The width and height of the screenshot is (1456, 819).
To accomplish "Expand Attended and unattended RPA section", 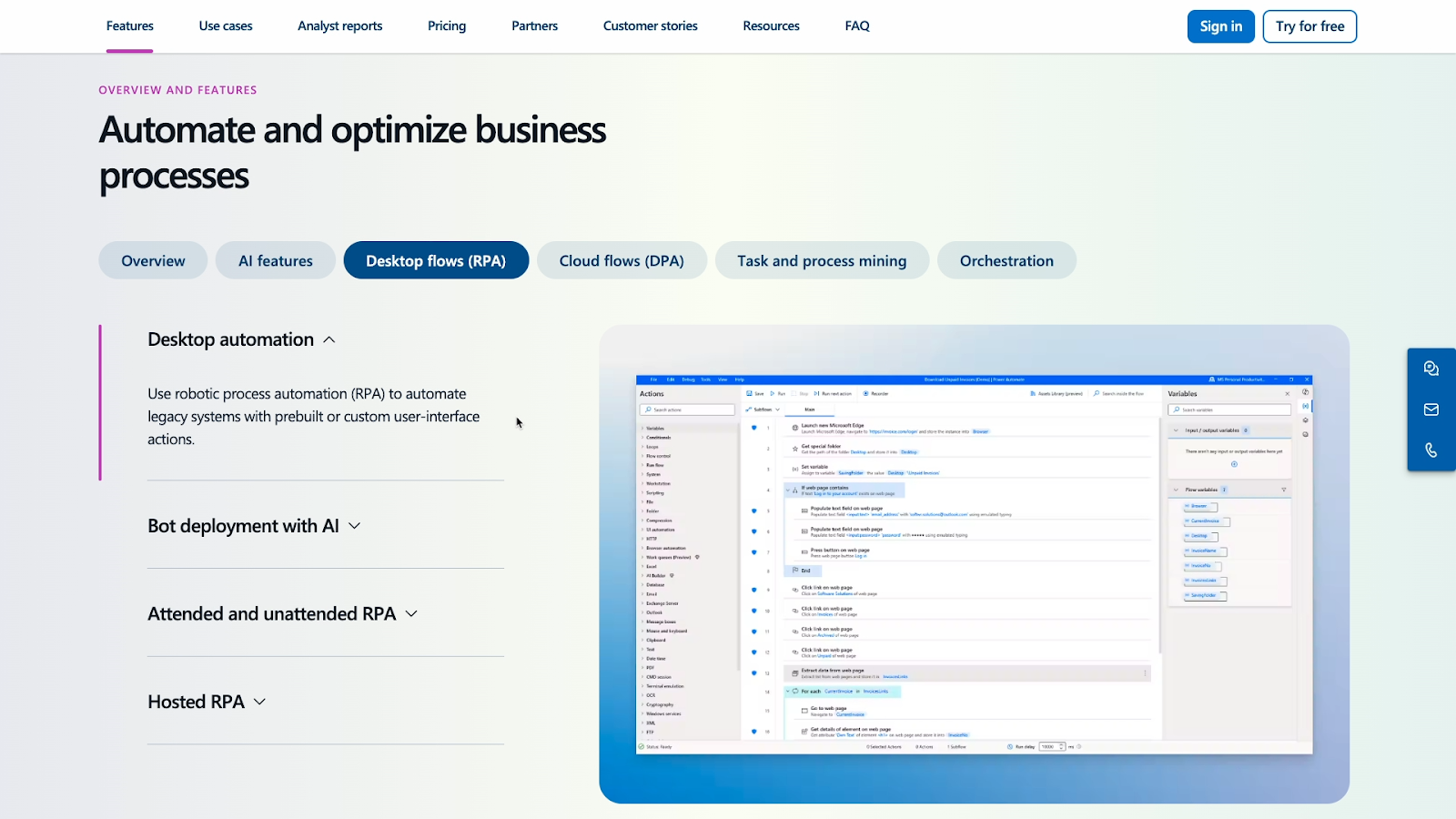I will (283, 614).
